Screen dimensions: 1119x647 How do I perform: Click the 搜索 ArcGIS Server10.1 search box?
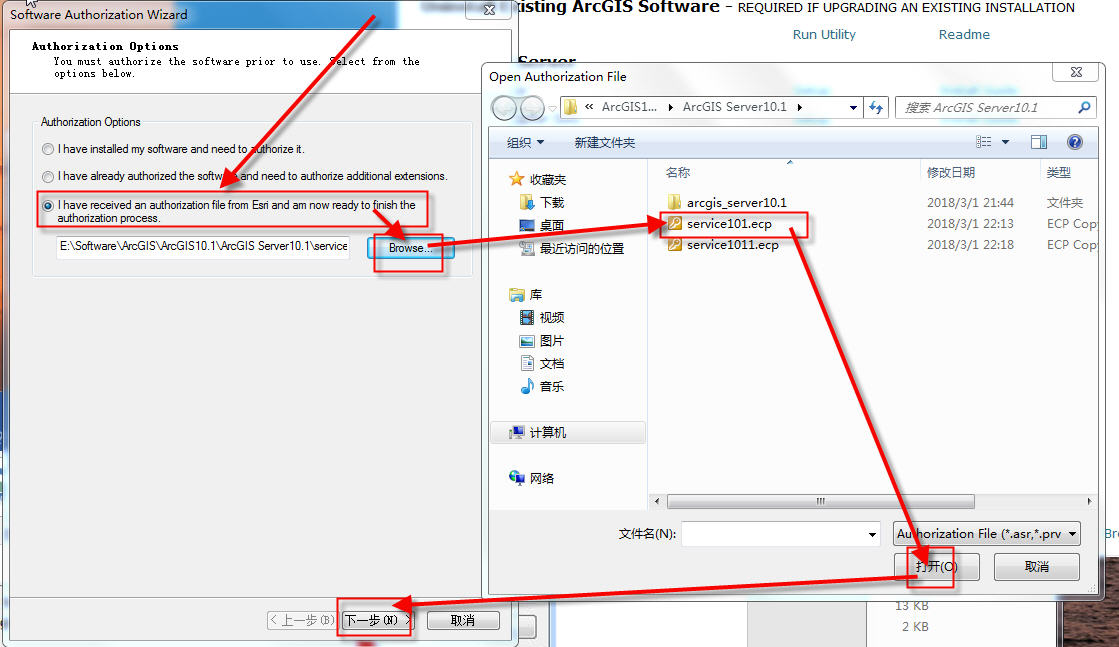986,108
